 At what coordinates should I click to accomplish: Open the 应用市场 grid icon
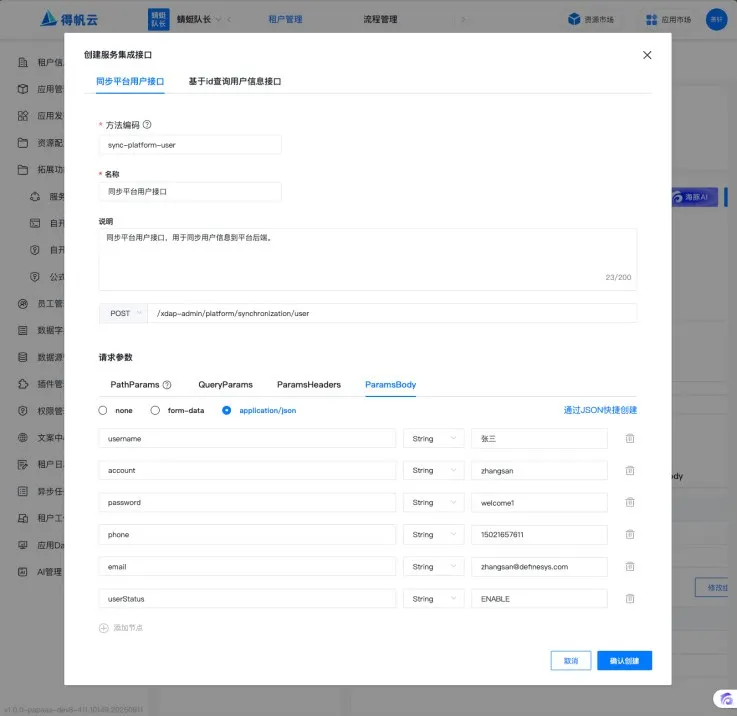651,19
